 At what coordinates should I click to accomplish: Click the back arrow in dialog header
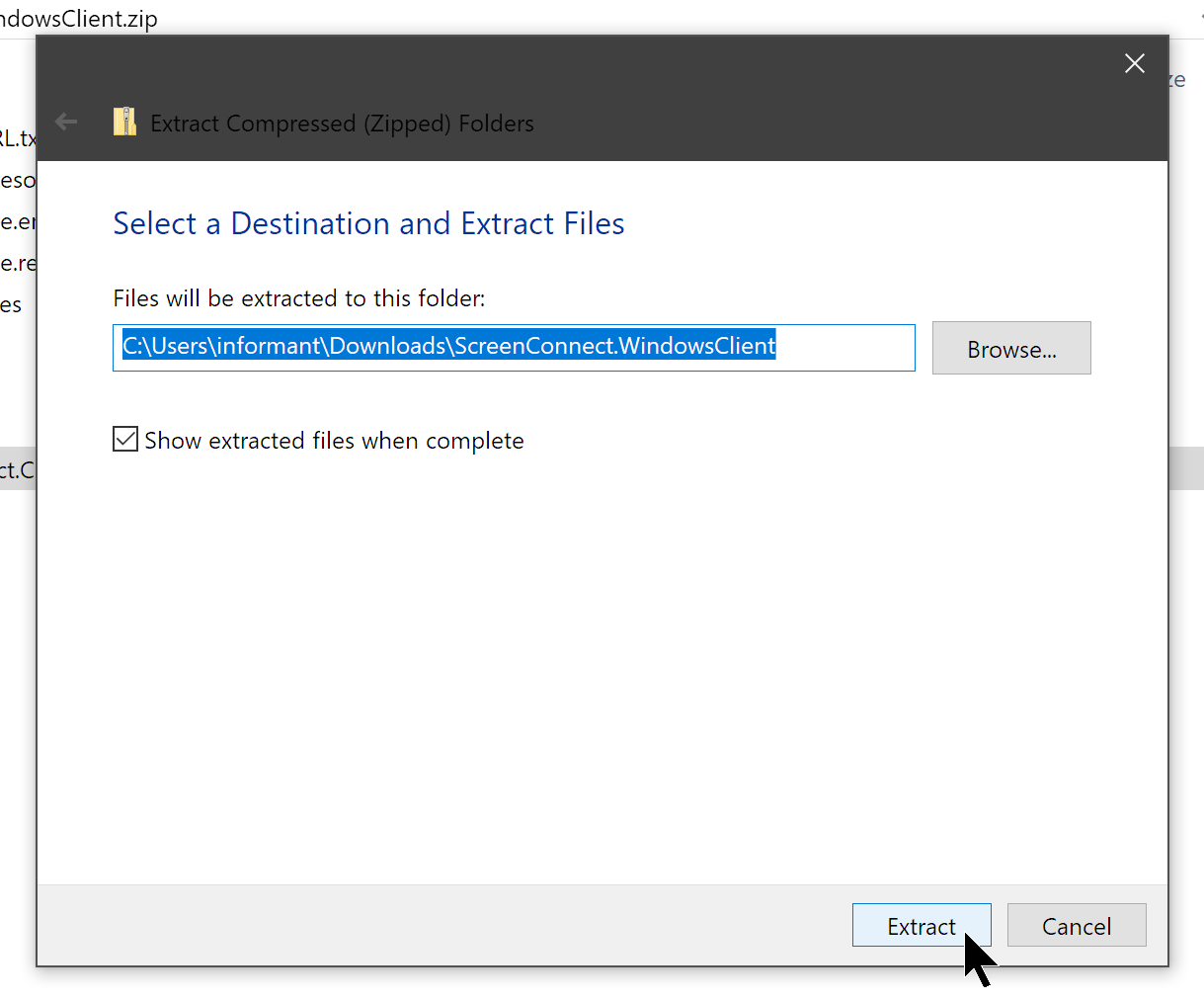[66, 122]
